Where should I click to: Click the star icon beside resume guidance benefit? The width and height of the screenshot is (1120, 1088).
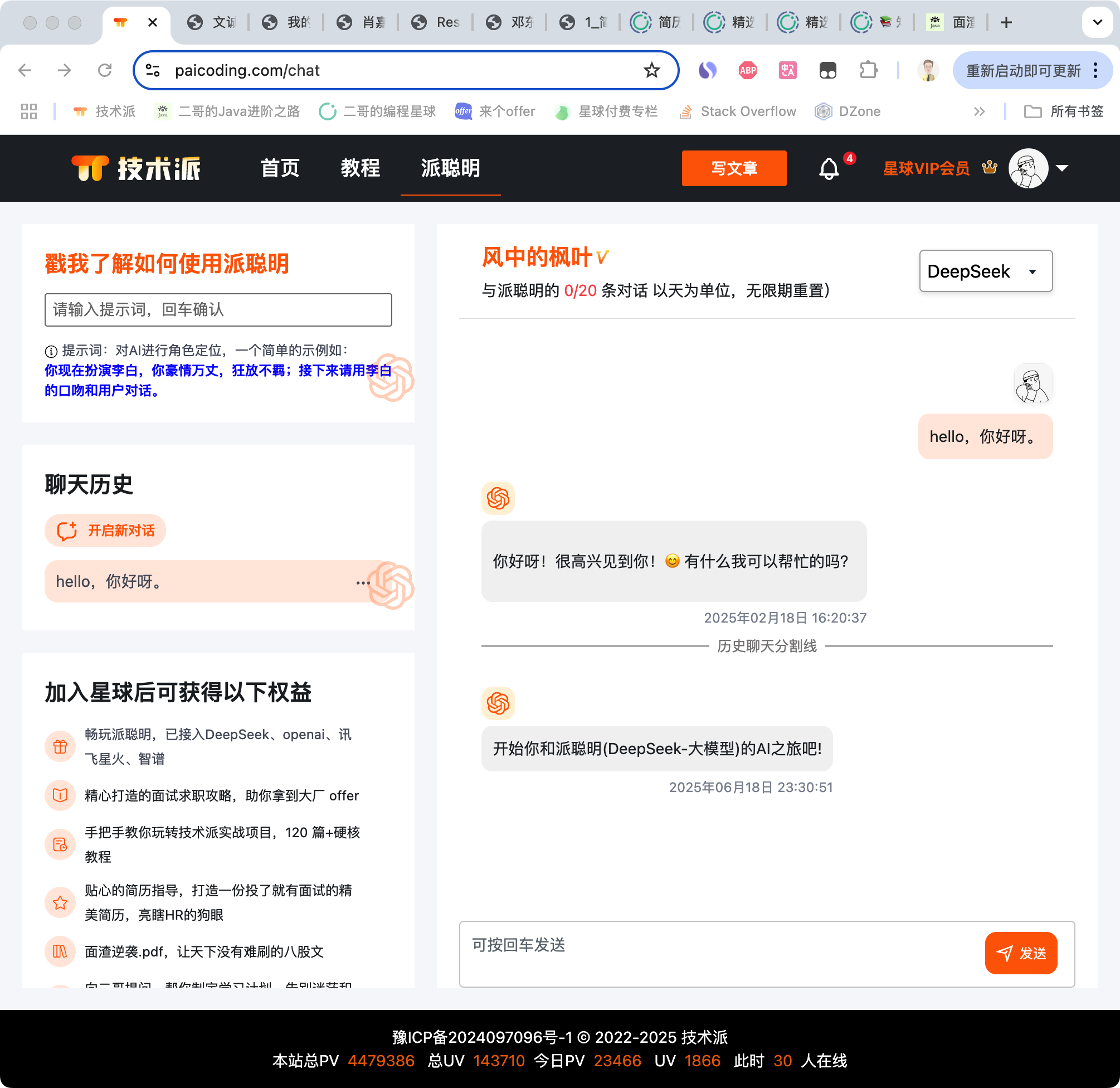(60, 902)
